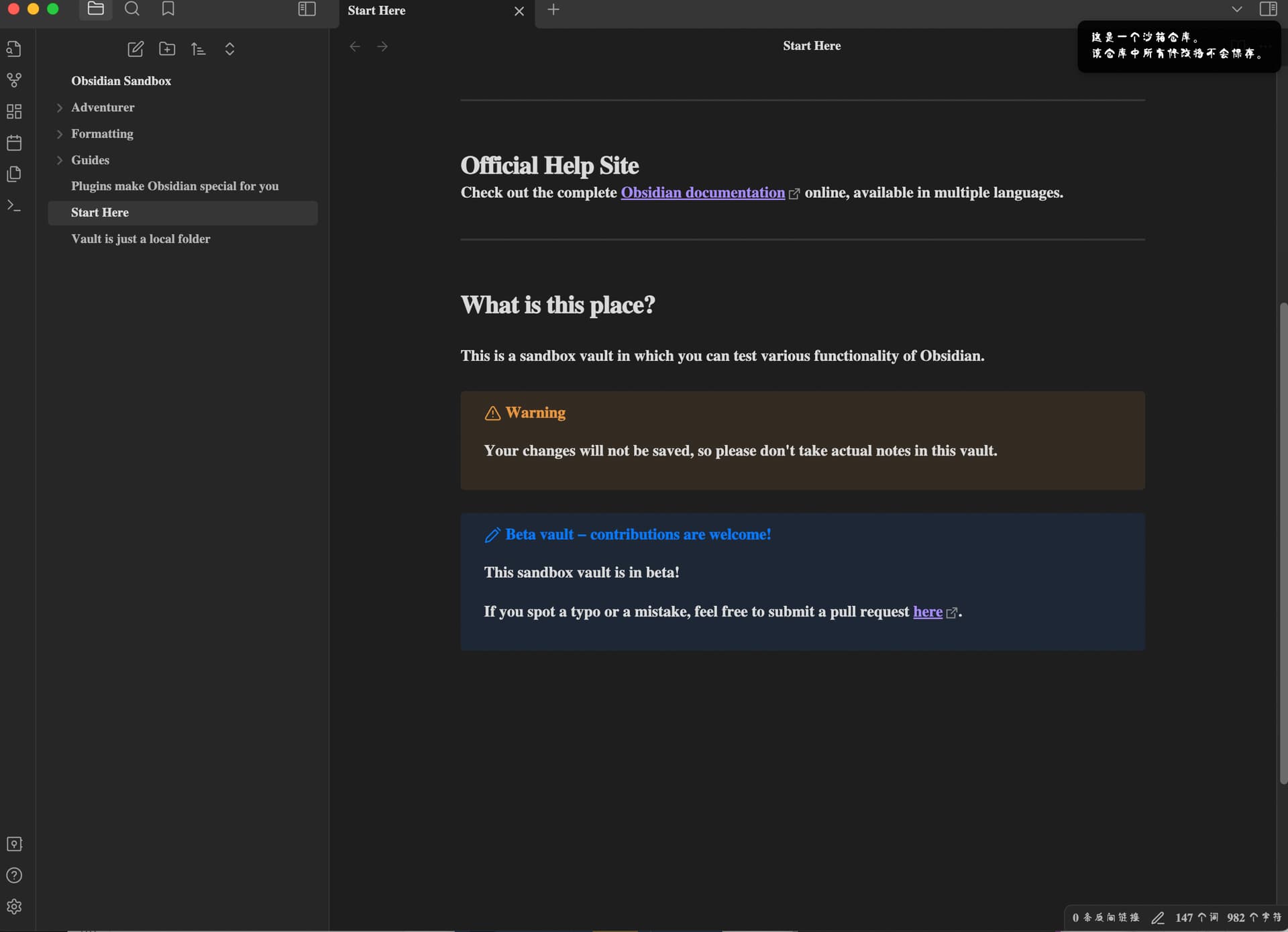Toggle the right sidebar panel
This screenshot has height=932, width=1288.
coord(1268,9)
